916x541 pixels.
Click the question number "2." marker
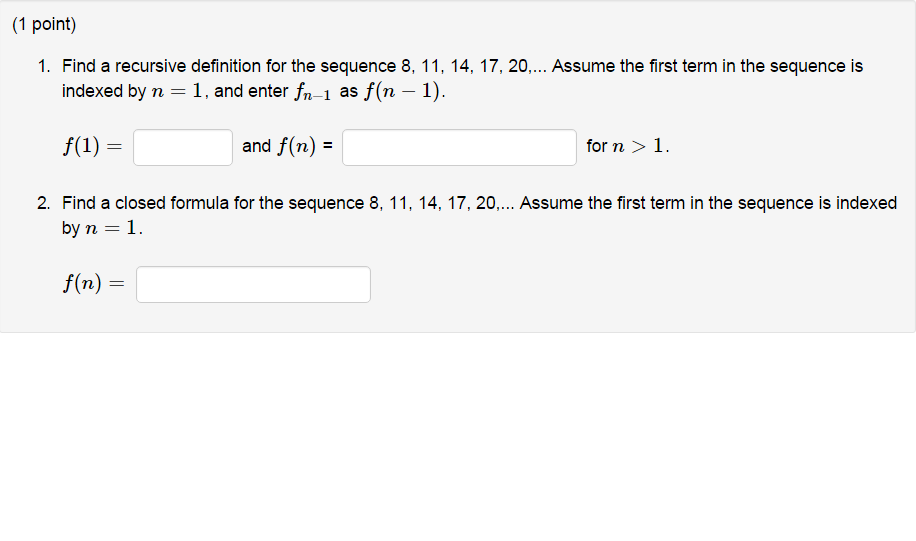(44, 203)
